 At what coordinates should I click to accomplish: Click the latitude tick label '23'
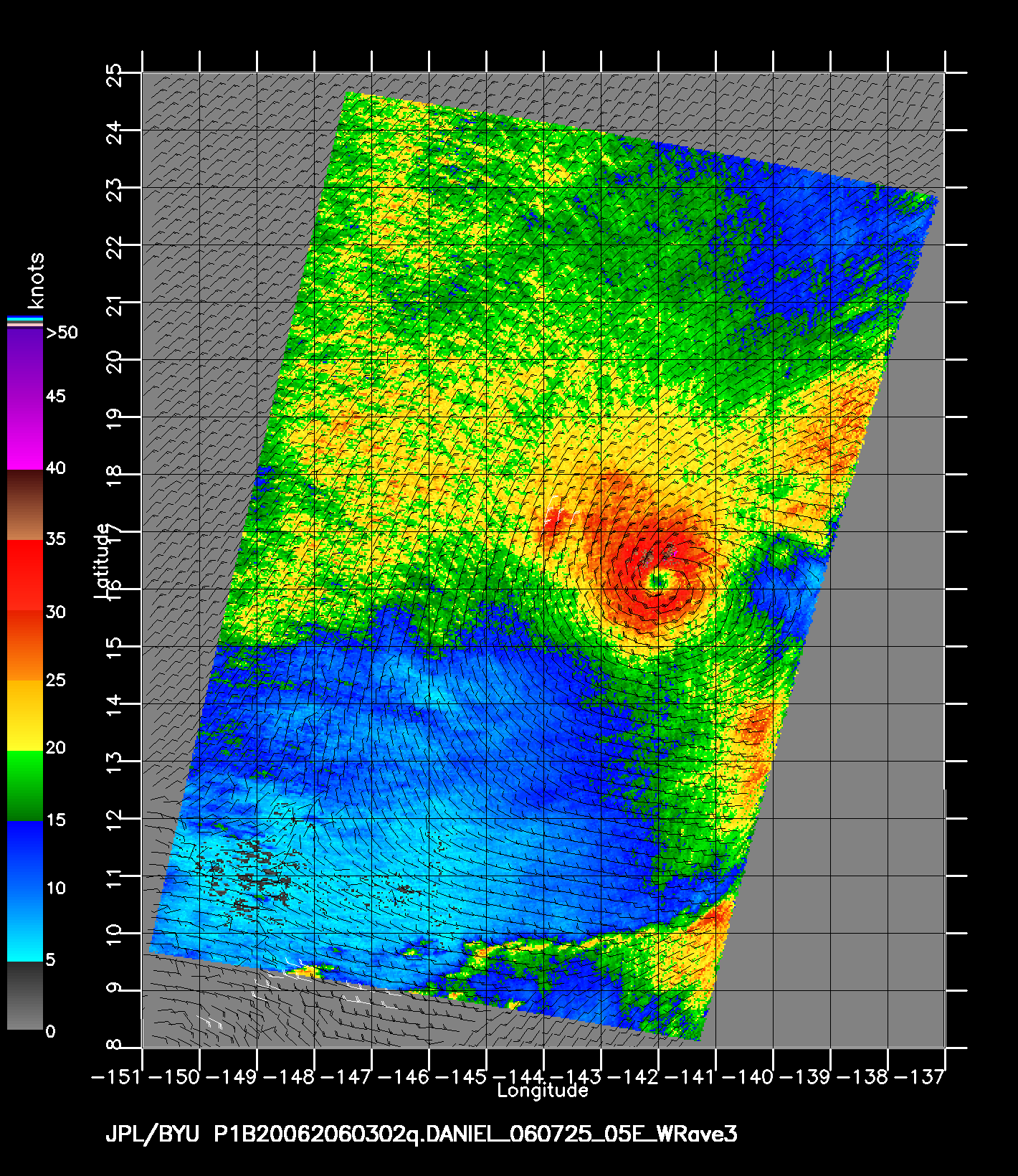tap(113, 189)
